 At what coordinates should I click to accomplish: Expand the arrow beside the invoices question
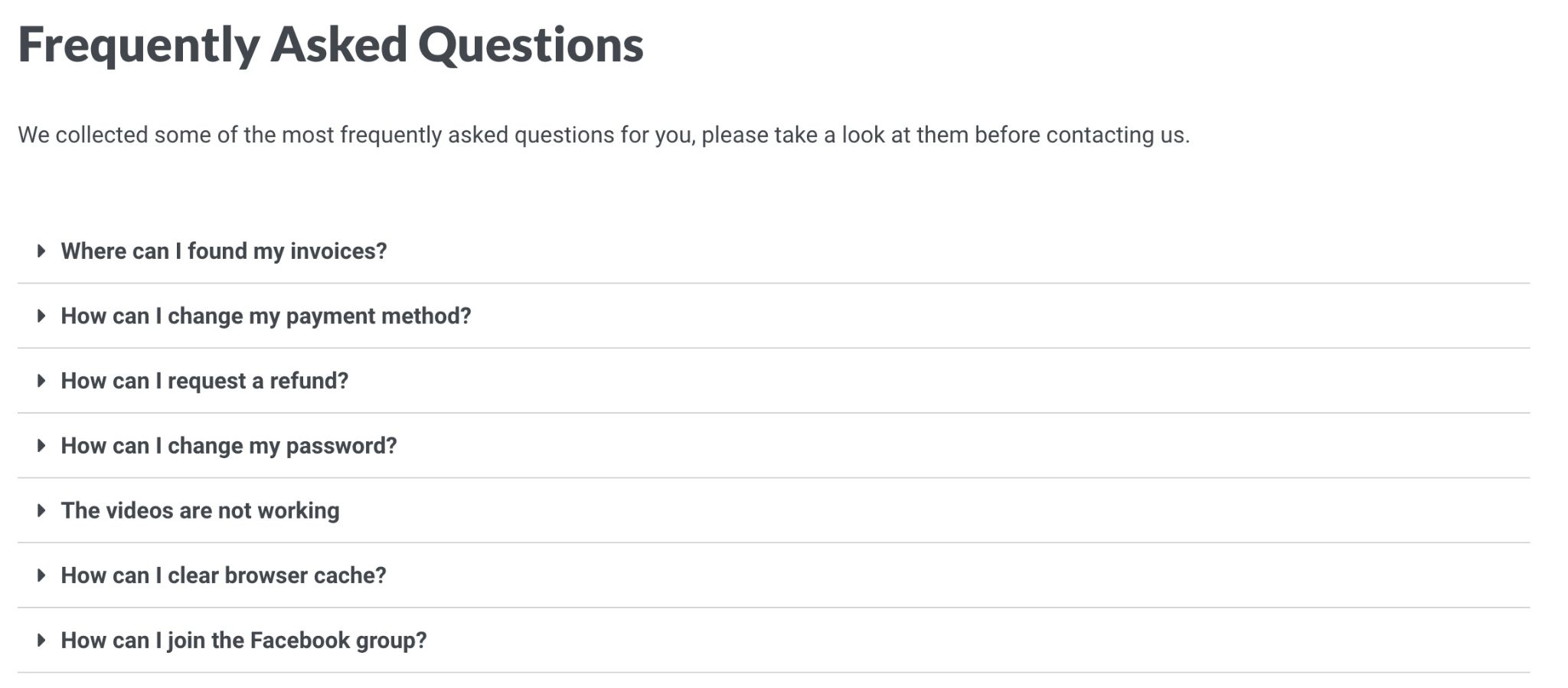pos(41,251)
